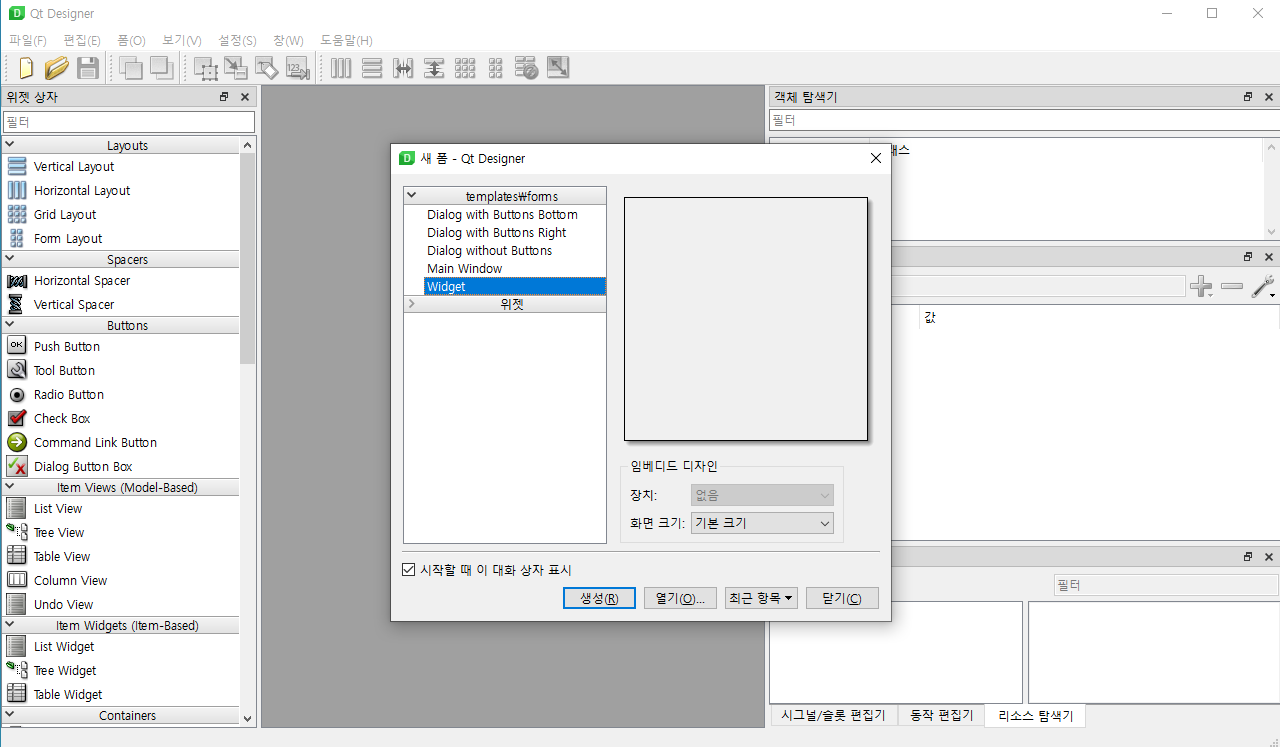This screenshot has width=1280, height=747.
Task: Click the object inspector filter field
Action: point(1024,120)
